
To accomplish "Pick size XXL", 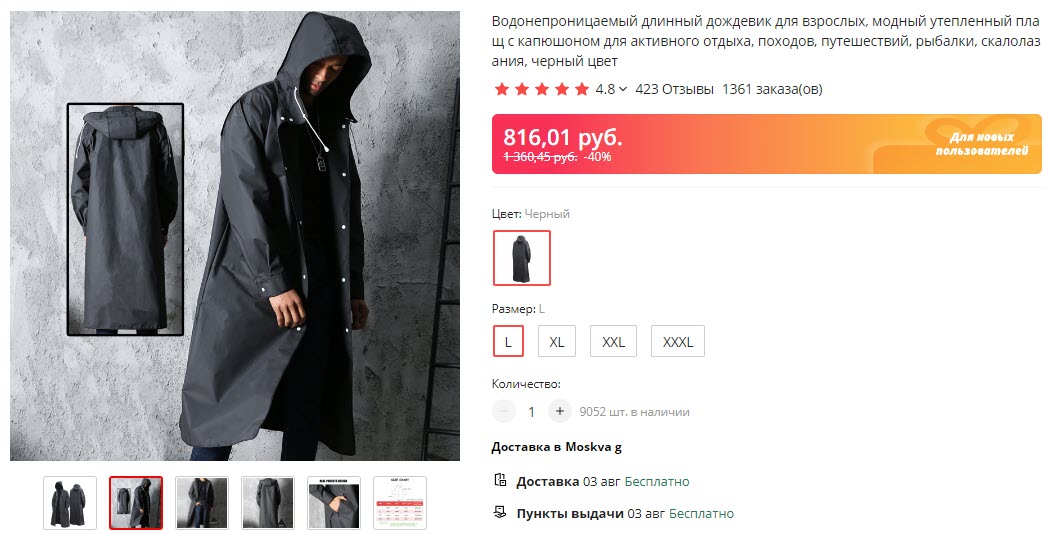I will (x=613, y=341).
